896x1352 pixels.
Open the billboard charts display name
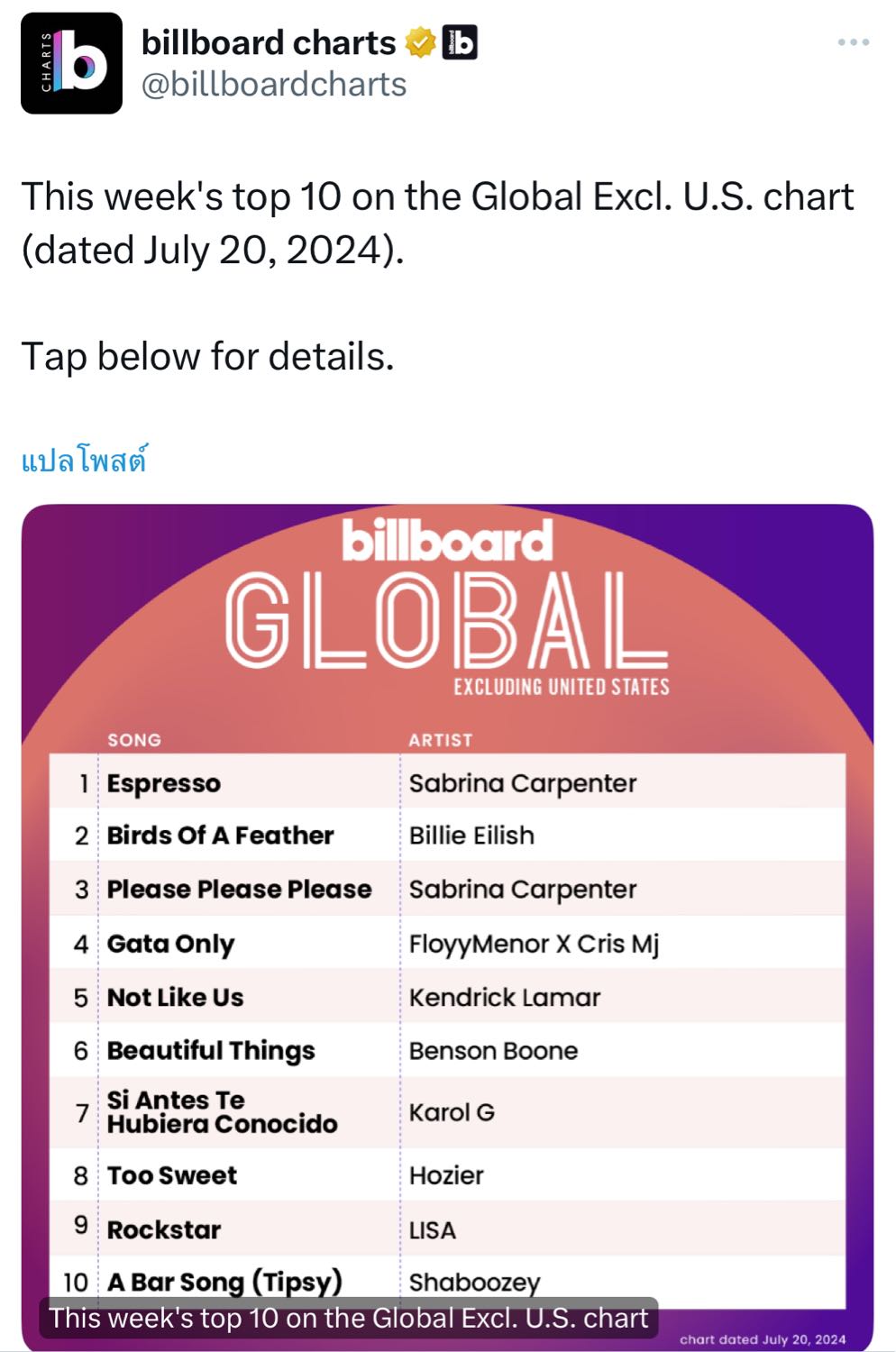pyautogui.click(x=268, y=42)
